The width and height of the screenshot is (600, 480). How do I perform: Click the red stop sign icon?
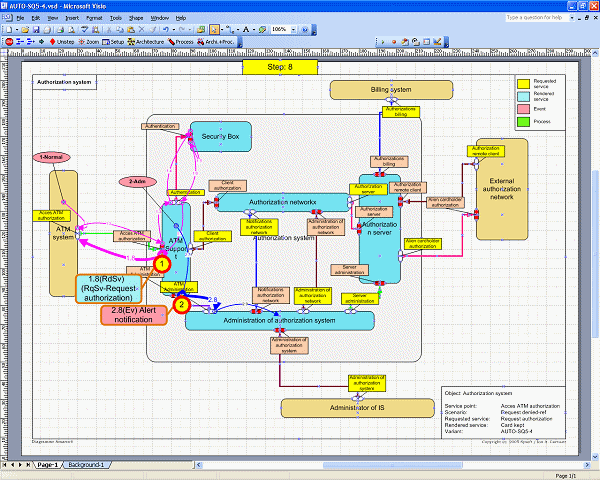[9, 42]
